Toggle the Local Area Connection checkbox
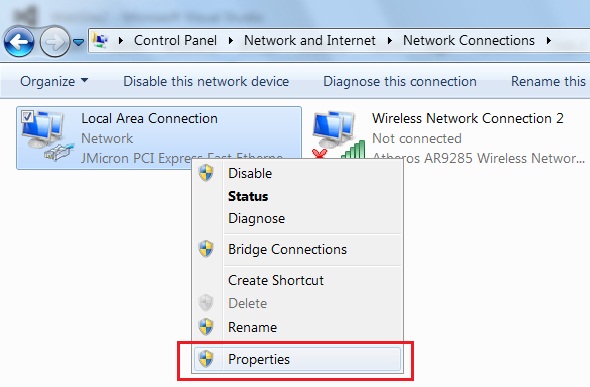The width and height of the screenshot is (590, 387). click(27, 117)
